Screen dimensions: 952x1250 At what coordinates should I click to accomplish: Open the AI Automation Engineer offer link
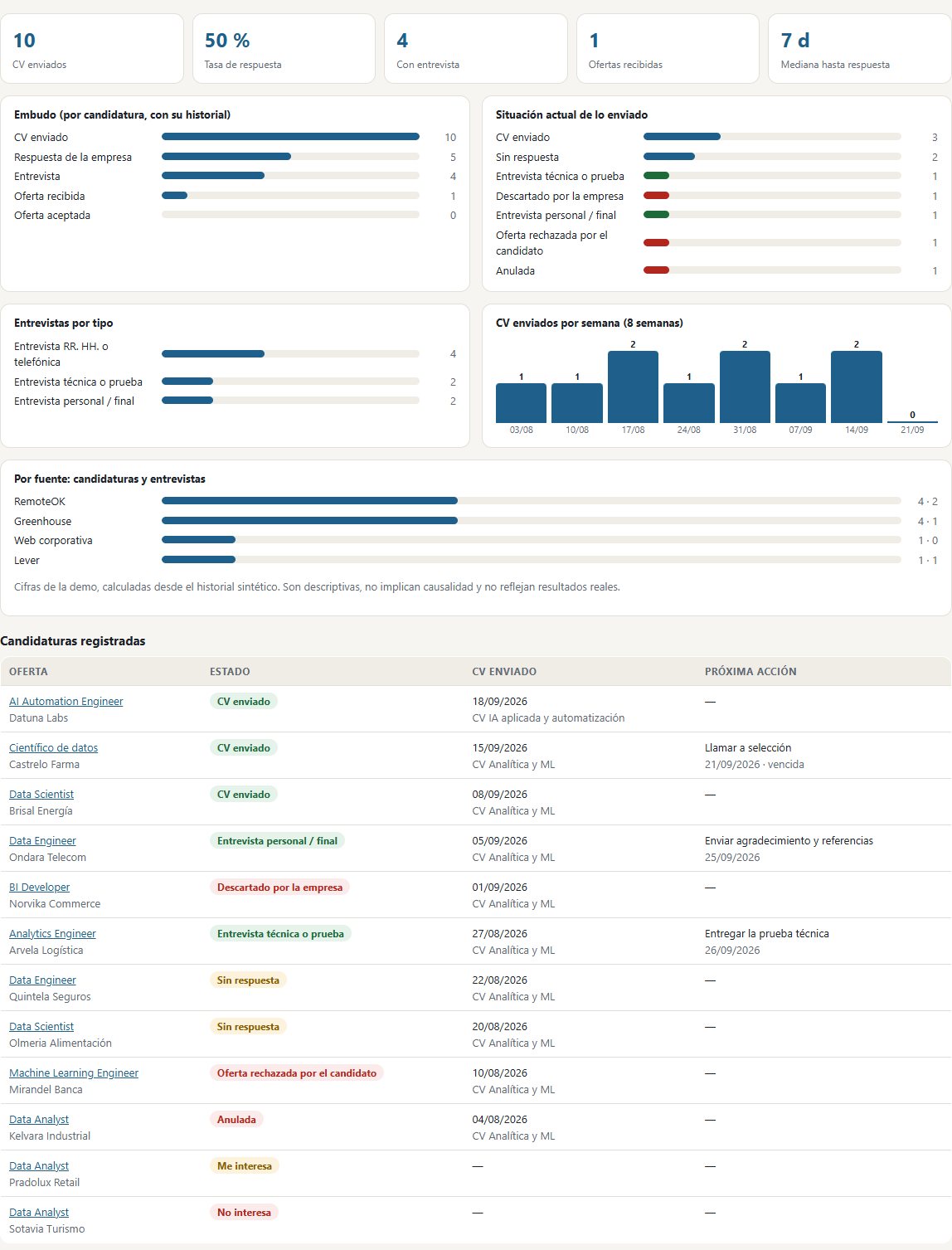66,702
